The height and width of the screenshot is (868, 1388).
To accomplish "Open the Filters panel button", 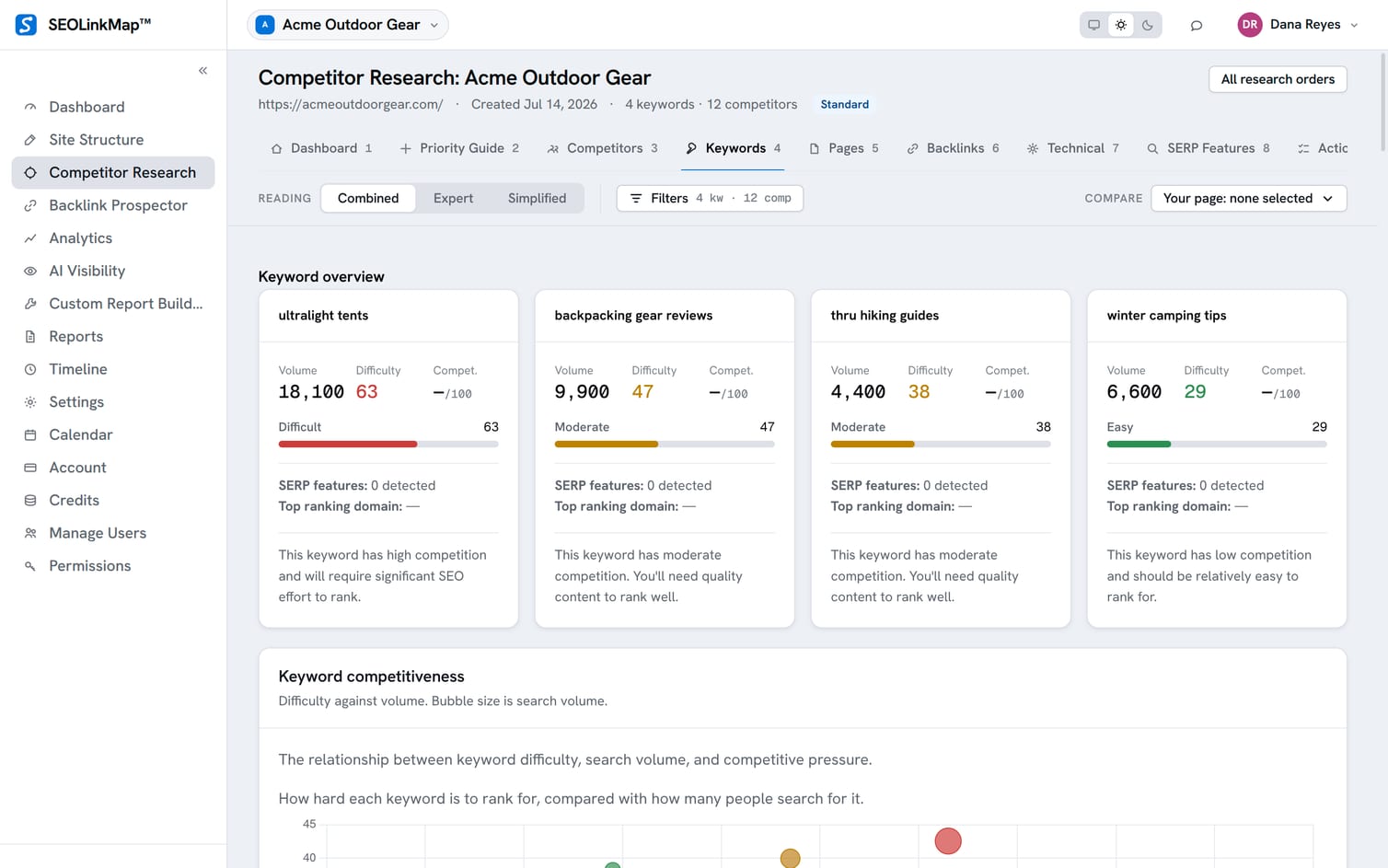I will 710,198.
